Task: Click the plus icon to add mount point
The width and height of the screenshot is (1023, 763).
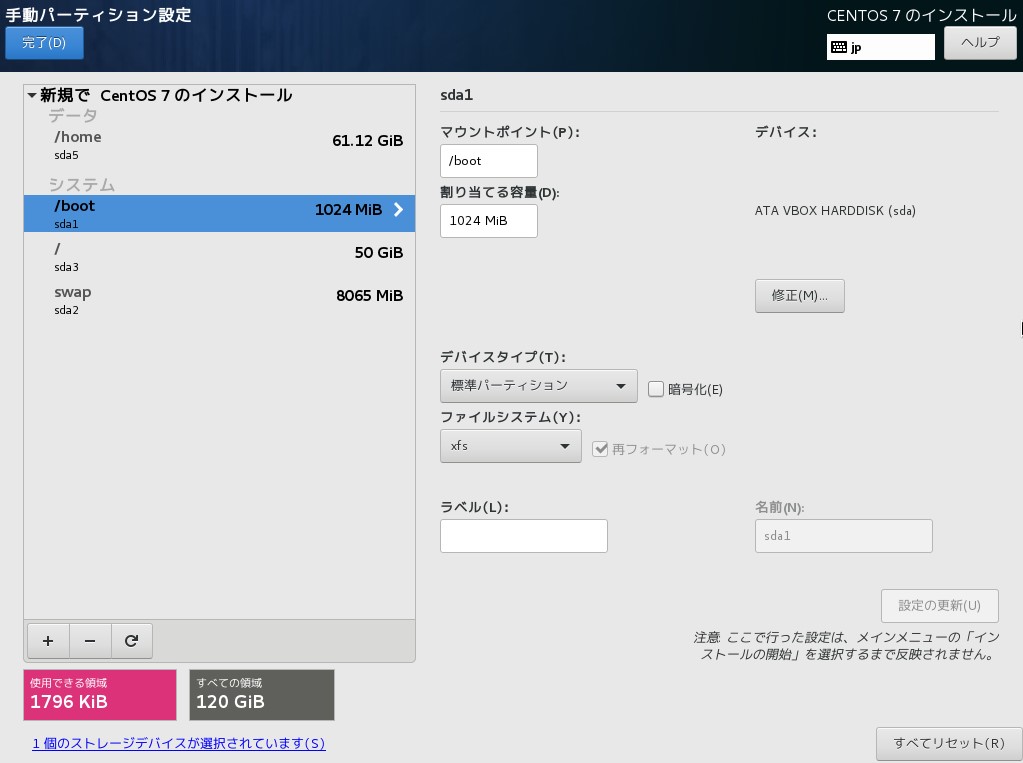Action: coord(48,641)
